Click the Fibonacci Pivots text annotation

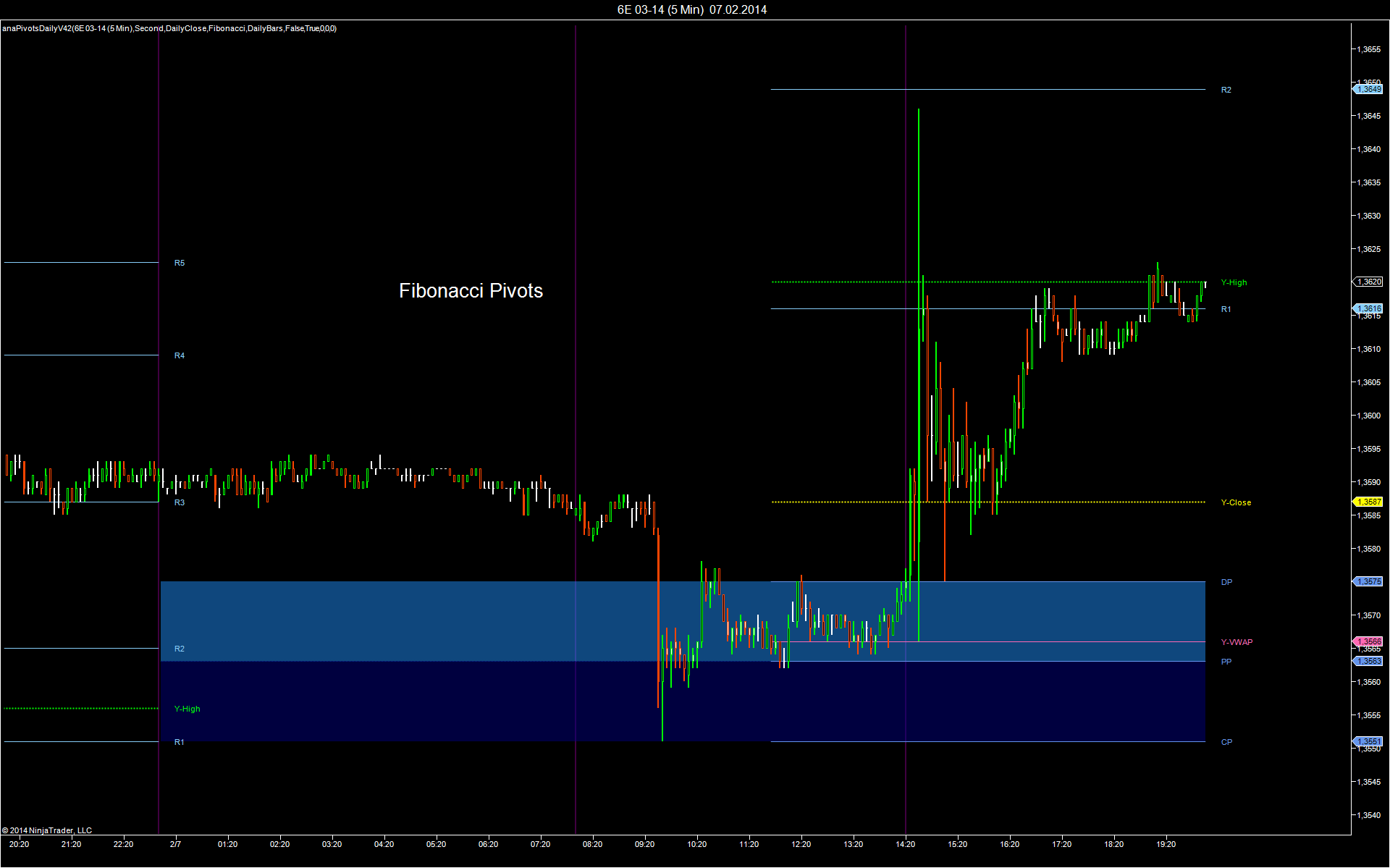pos(471,291)
